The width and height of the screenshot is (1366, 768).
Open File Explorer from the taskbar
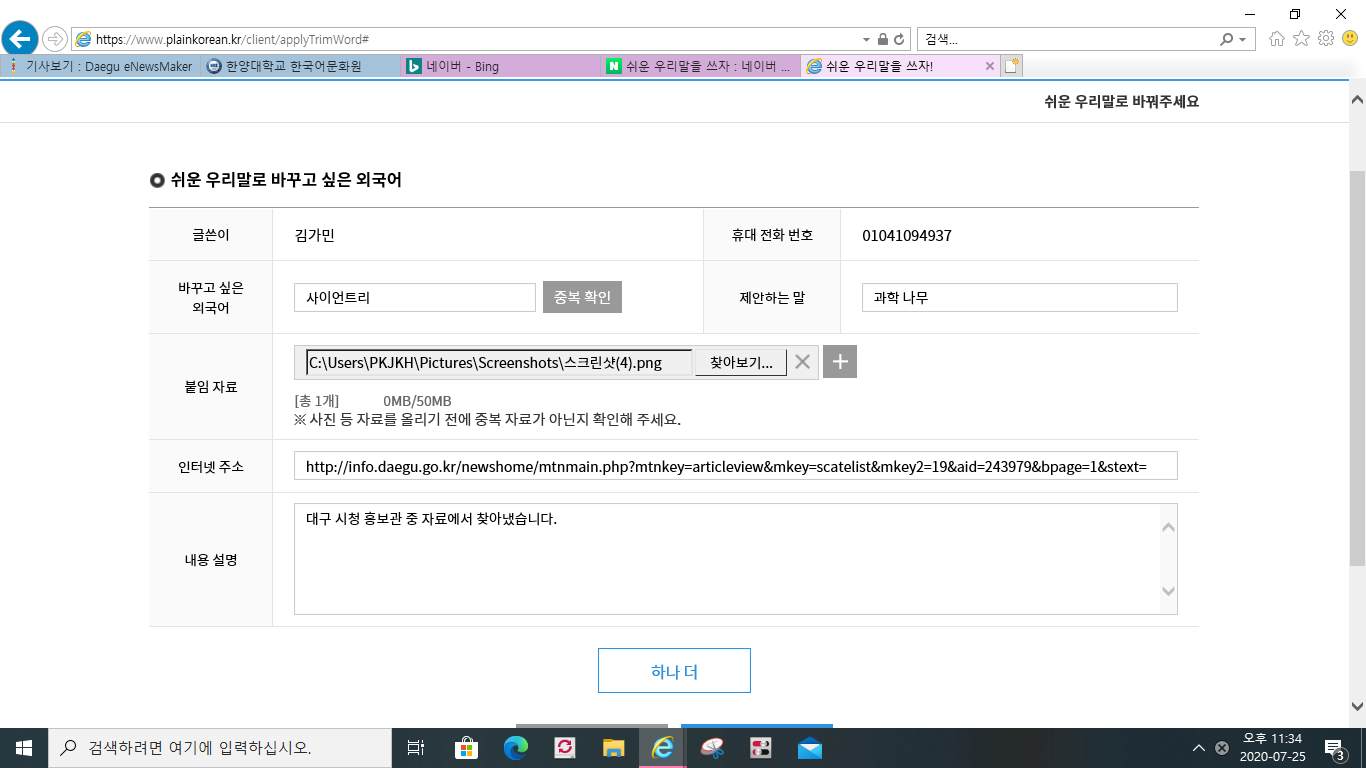pos(613,748)
